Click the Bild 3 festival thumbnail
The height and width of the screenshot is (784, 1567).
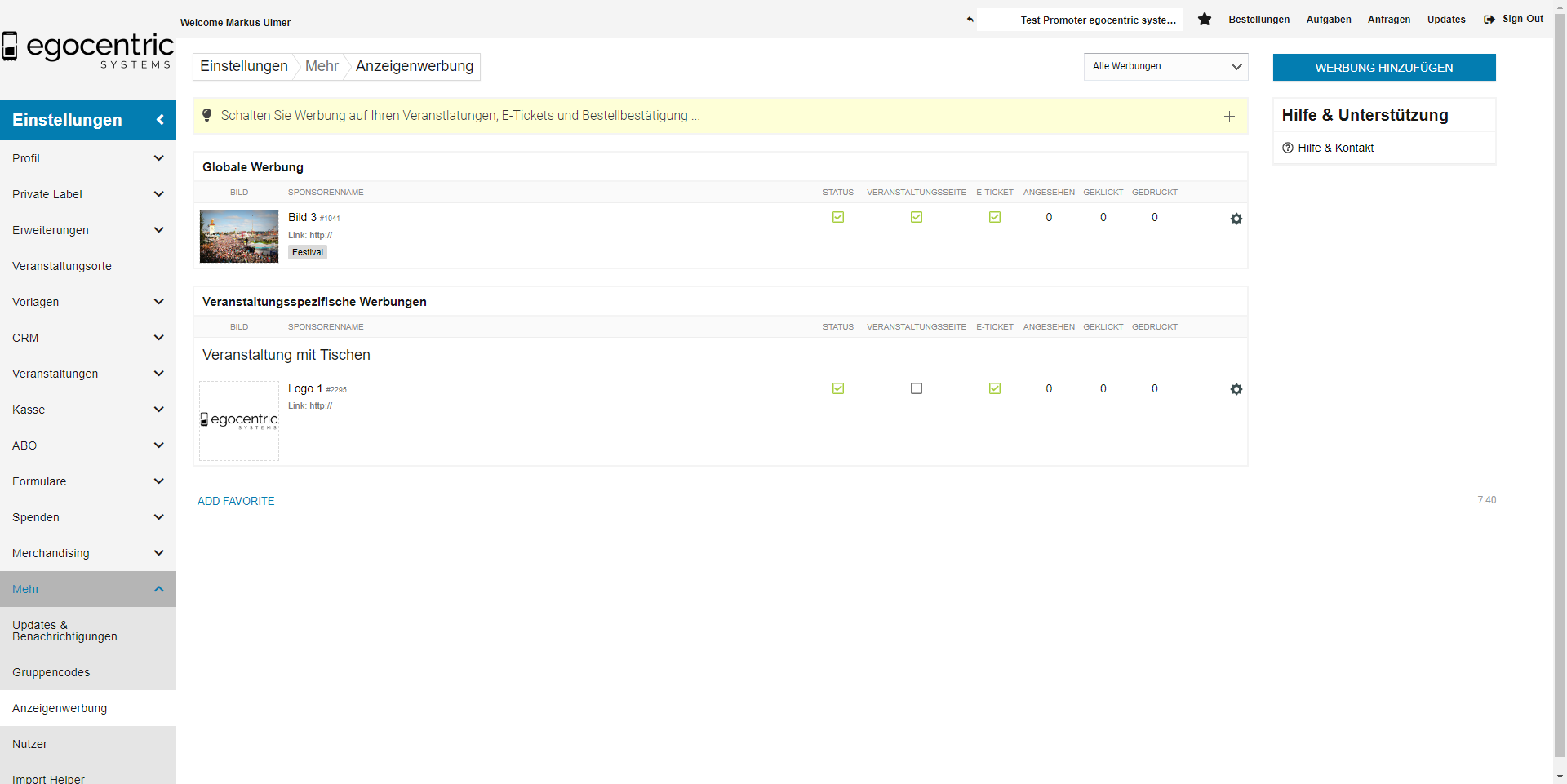click(239, 237)
